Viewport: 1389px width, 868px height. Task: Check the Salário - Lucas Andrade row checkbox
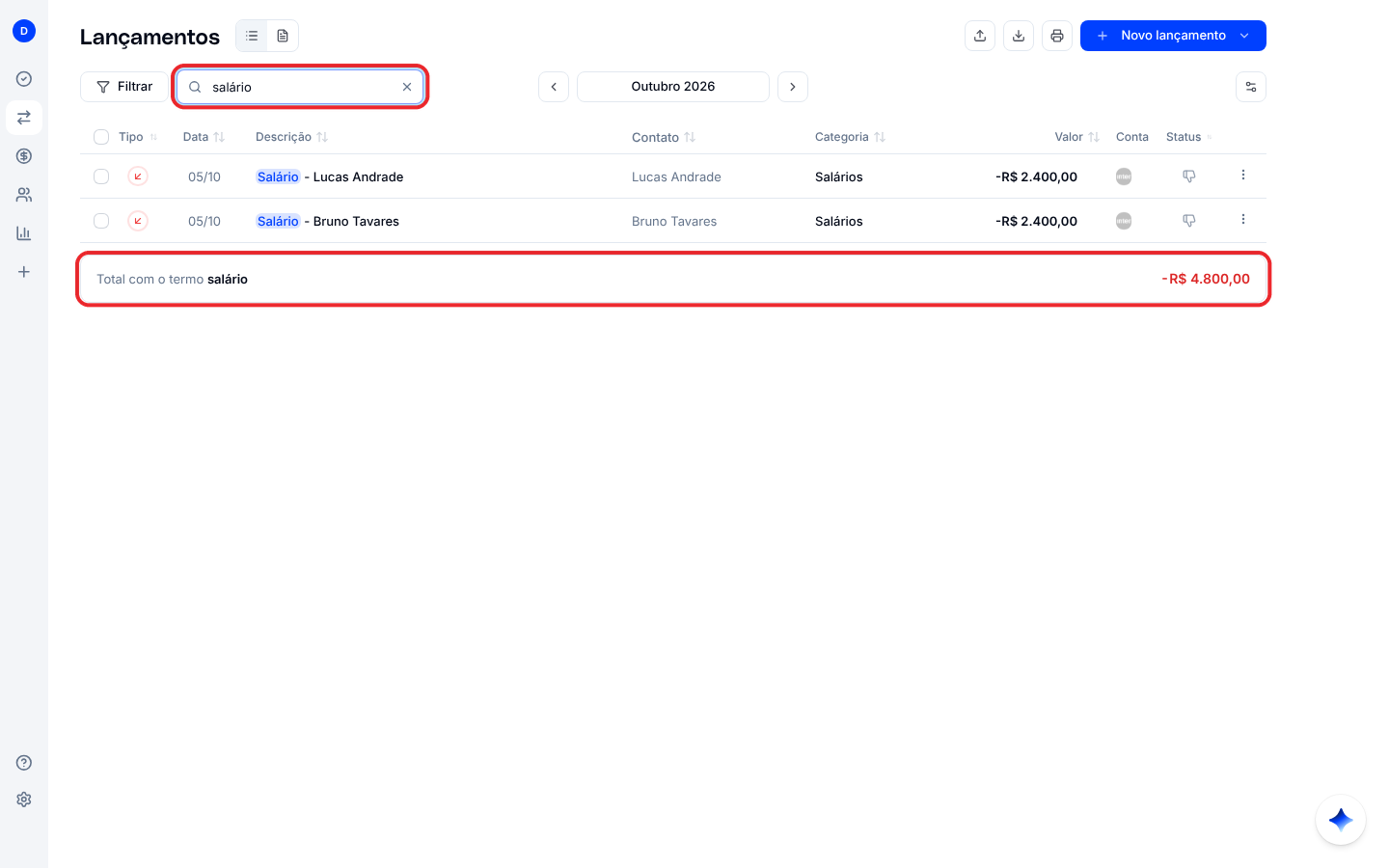click(101, 176)
